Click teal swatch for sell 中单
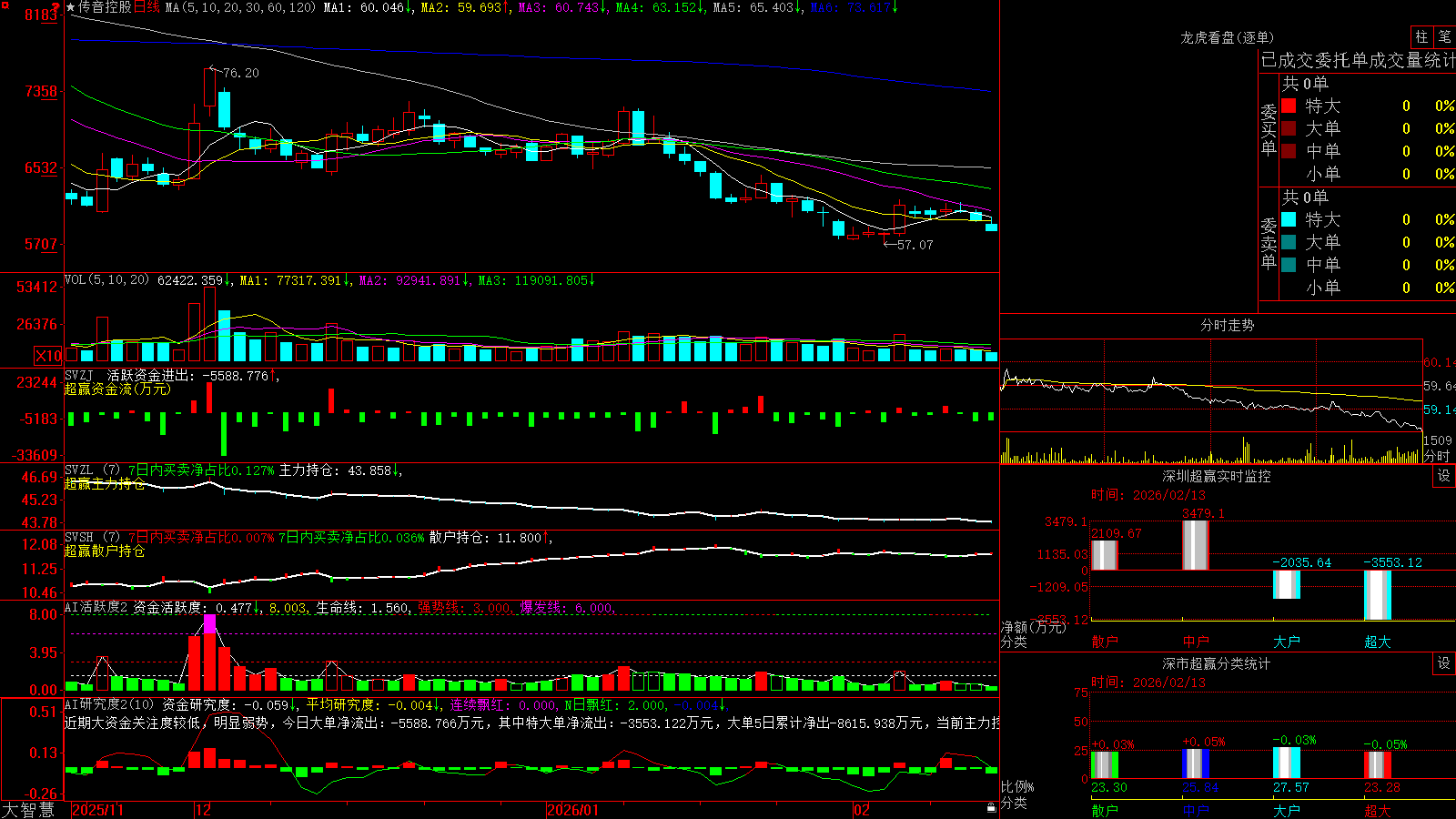Screen dimensions: 1456x819 [x=1289, y=265]
